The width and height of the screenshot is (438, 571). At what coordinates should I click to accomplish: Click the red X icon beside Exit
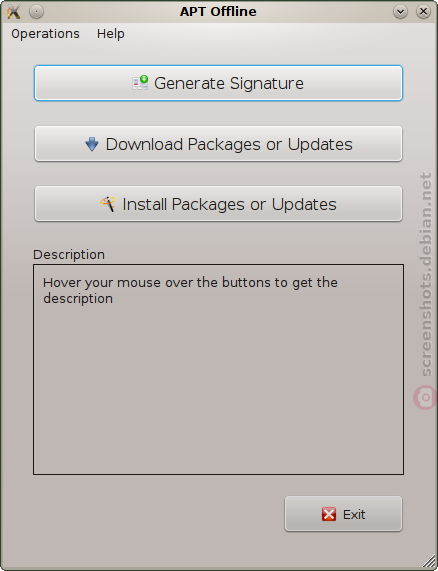click(x=329, y=514)
